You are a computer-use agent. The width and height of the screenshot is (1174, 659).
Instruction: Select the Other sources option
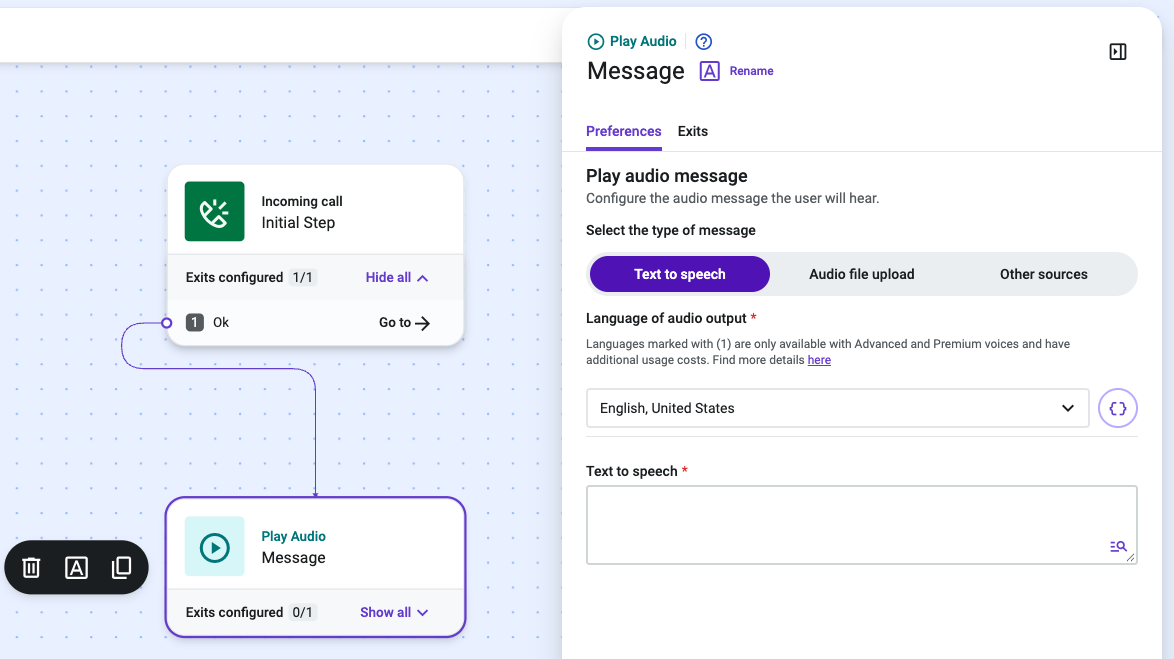tap(1044, 274)
